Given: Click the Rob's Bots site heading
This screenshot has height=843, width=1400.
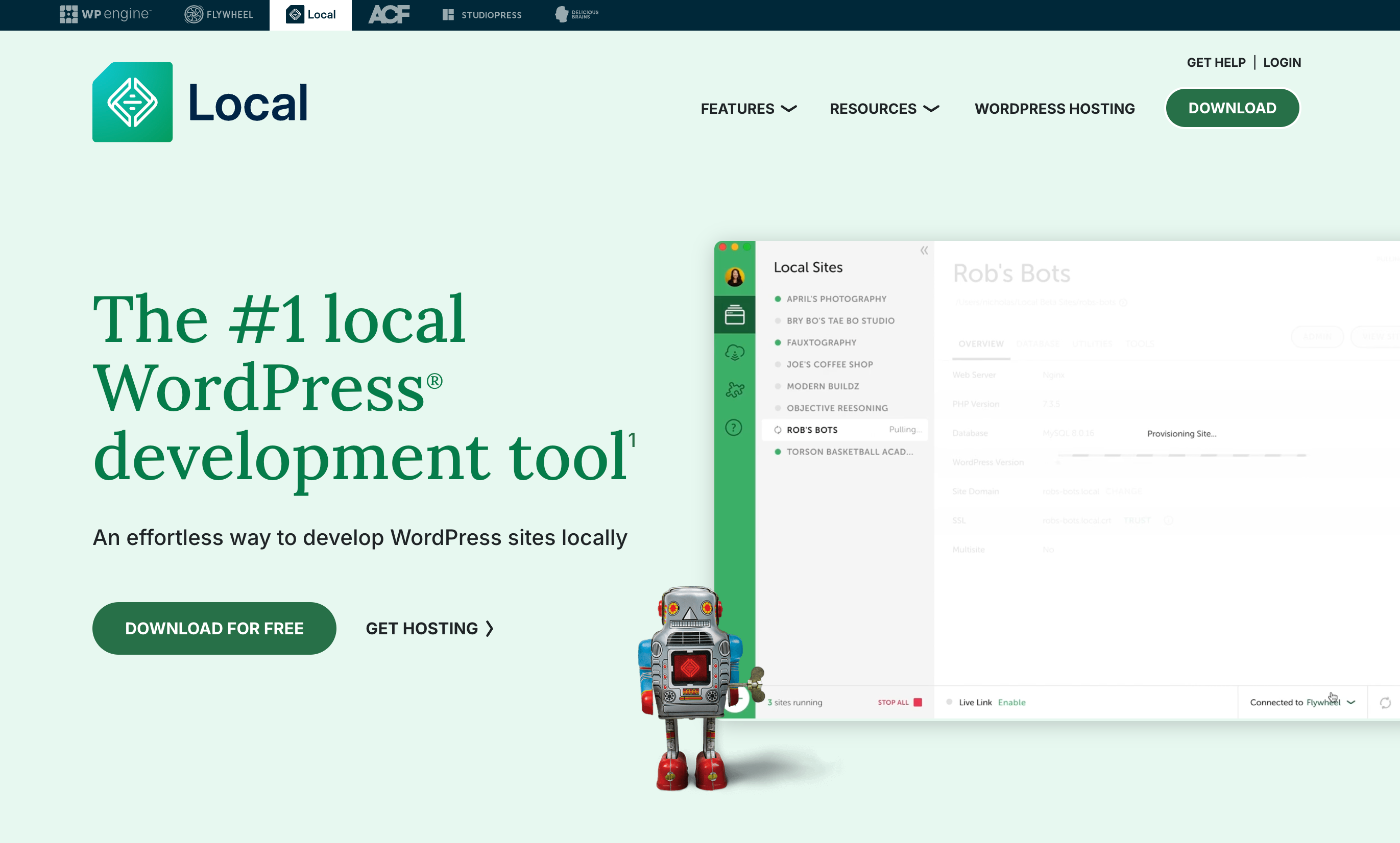Looking at the screenshot, I should 1012,274.
